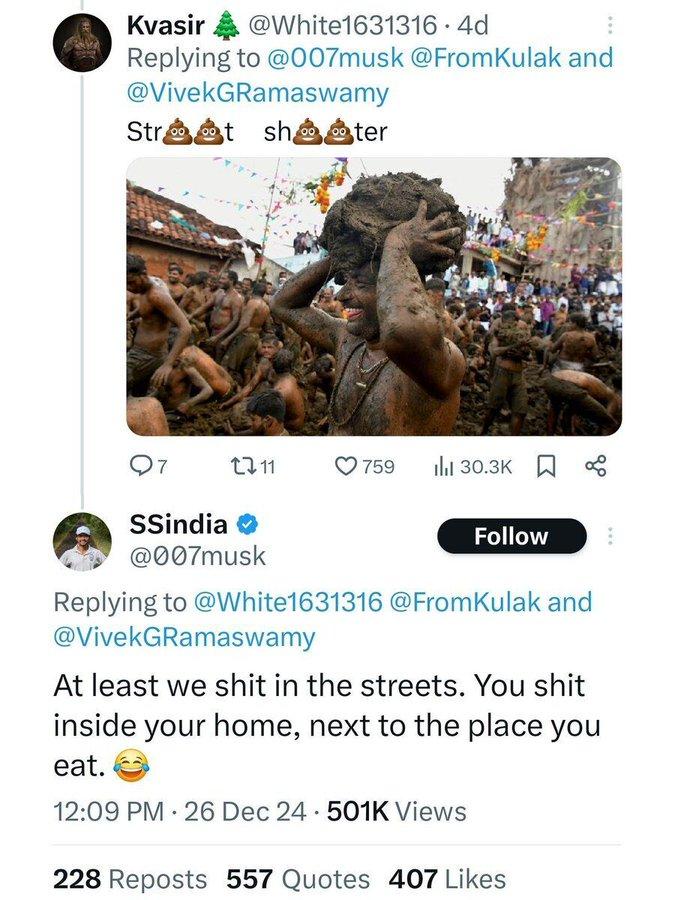
Task: Like Kvasir's tweet with the heart icon
Action: [x=345, y=466]
